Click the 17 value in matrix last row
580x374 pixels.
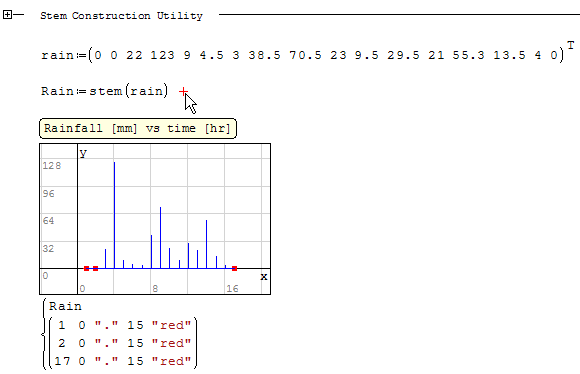(x=62, y=361)
